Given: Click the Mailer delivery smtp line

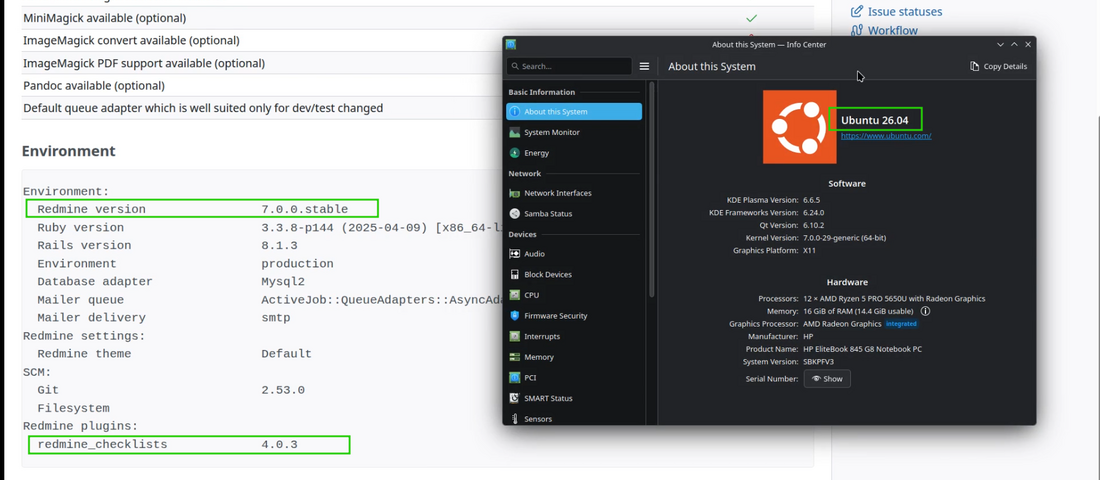Looking at the screenshot, I should 163,318.
